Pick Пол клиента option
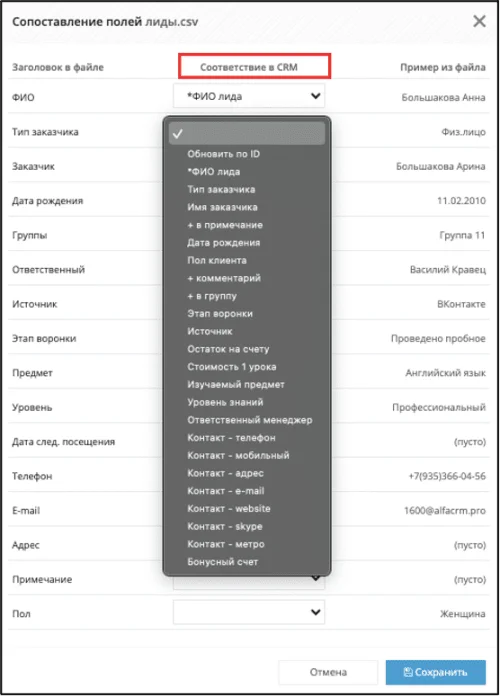 coord(217,260)
